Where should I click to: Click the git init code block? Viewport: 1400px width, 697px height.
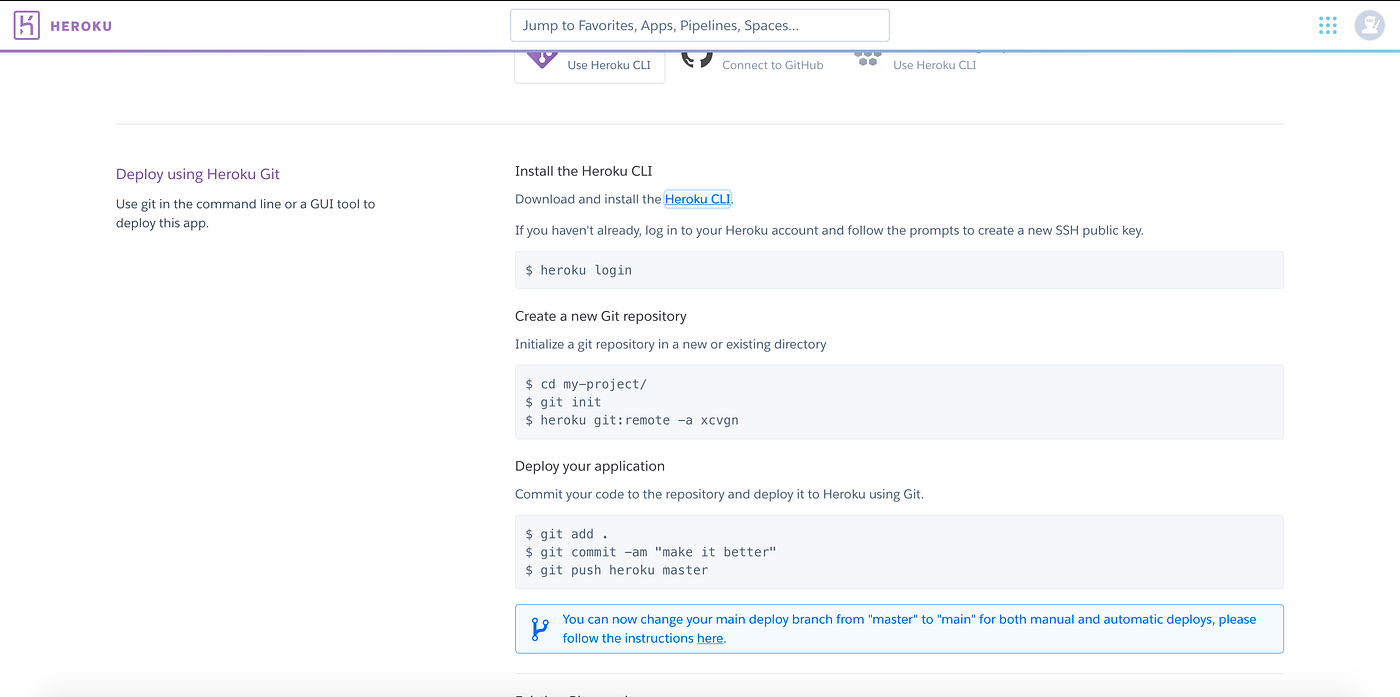[899, 401]
